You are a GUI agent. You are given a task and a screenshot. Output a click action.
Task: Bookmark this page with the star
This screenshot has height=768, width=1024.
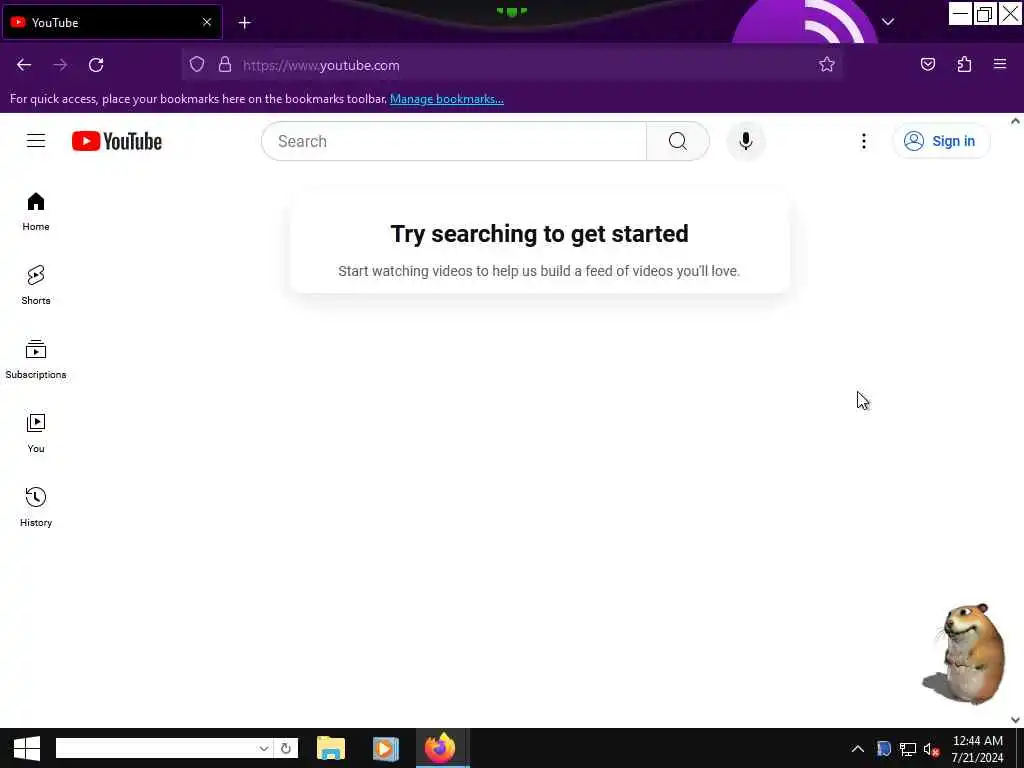827,65
